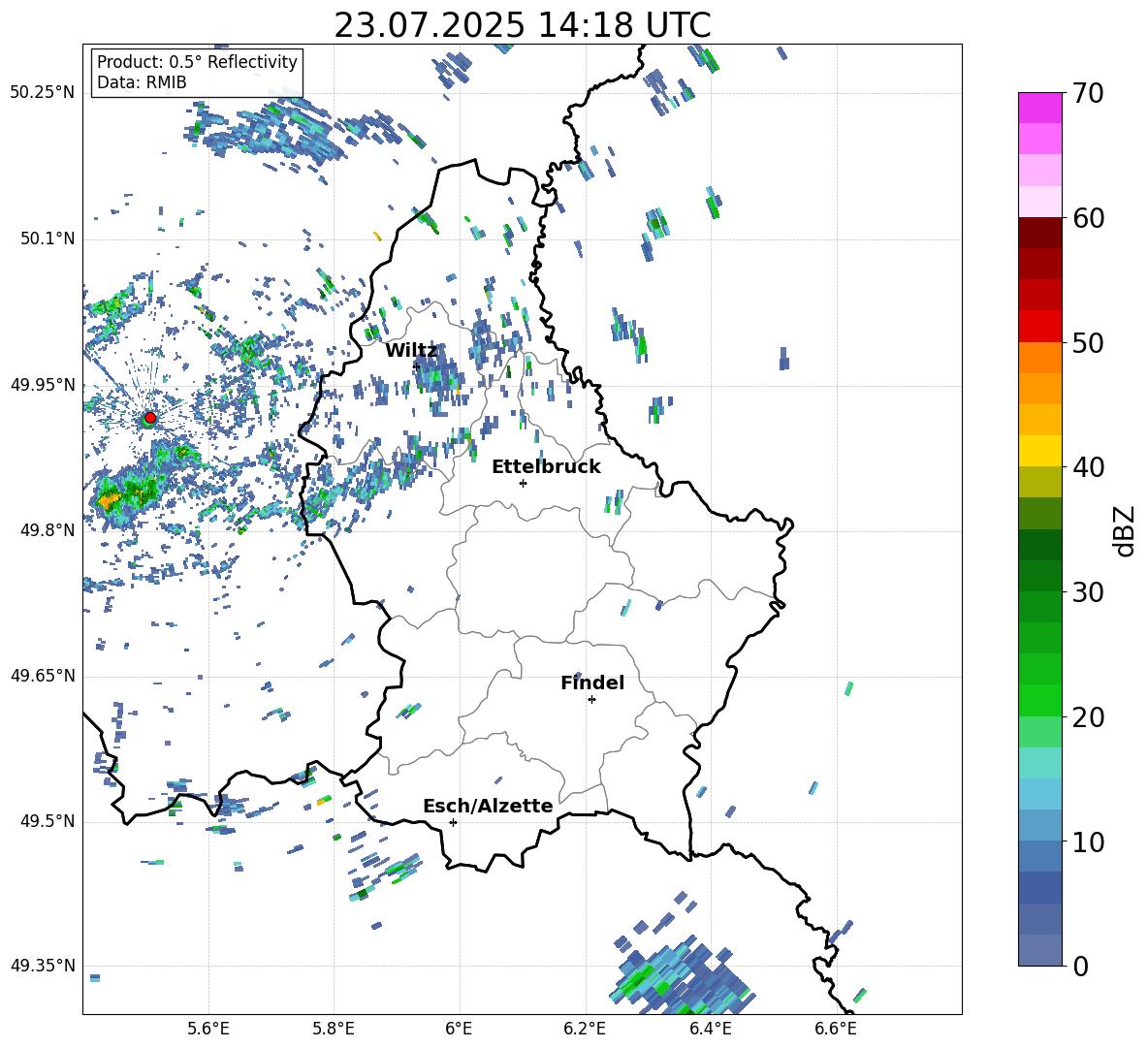The height and width of the screenshot is (1048, 1148).
Task: Click the Findel station cross marker
Action: pyautogui.click(x=591, y=700)
